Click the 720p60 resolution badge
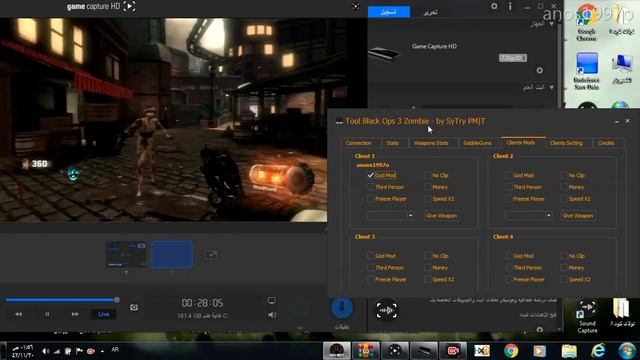The image size is (640, 360). [x=513, y=58]
